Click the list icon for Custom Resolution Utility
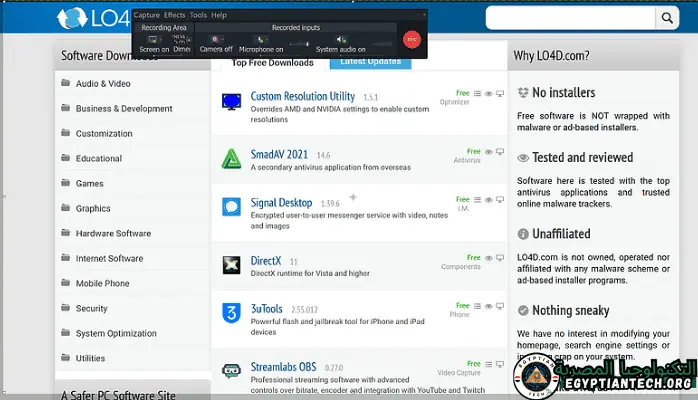The width and height of the screenshot is (698, 400). (477, 93)
